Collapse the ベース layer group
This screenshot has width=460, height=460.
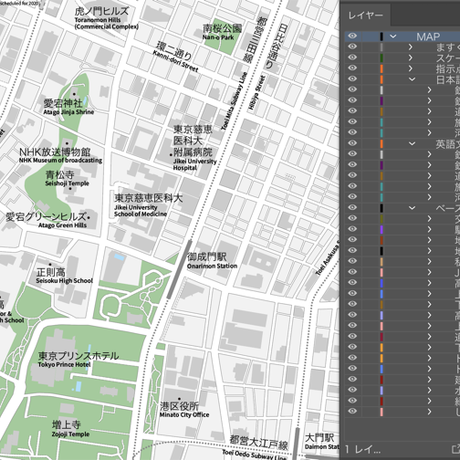click(x=412, y=208)
